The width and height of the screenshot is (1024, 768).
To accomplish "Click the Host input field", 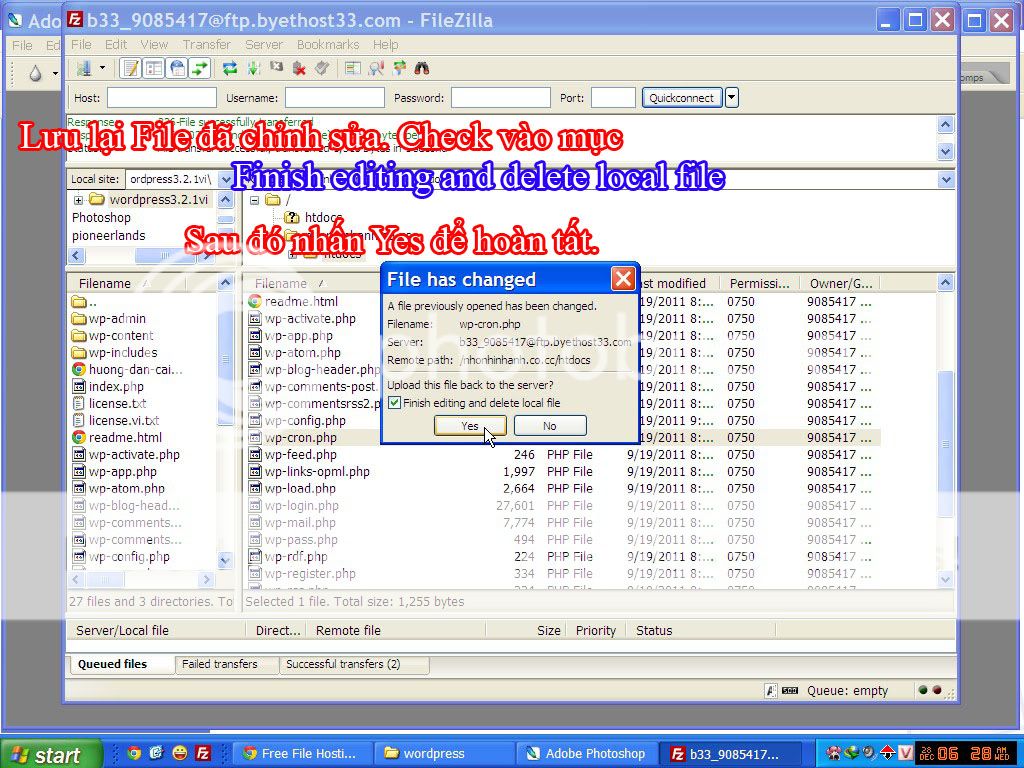I will point(162,98).
